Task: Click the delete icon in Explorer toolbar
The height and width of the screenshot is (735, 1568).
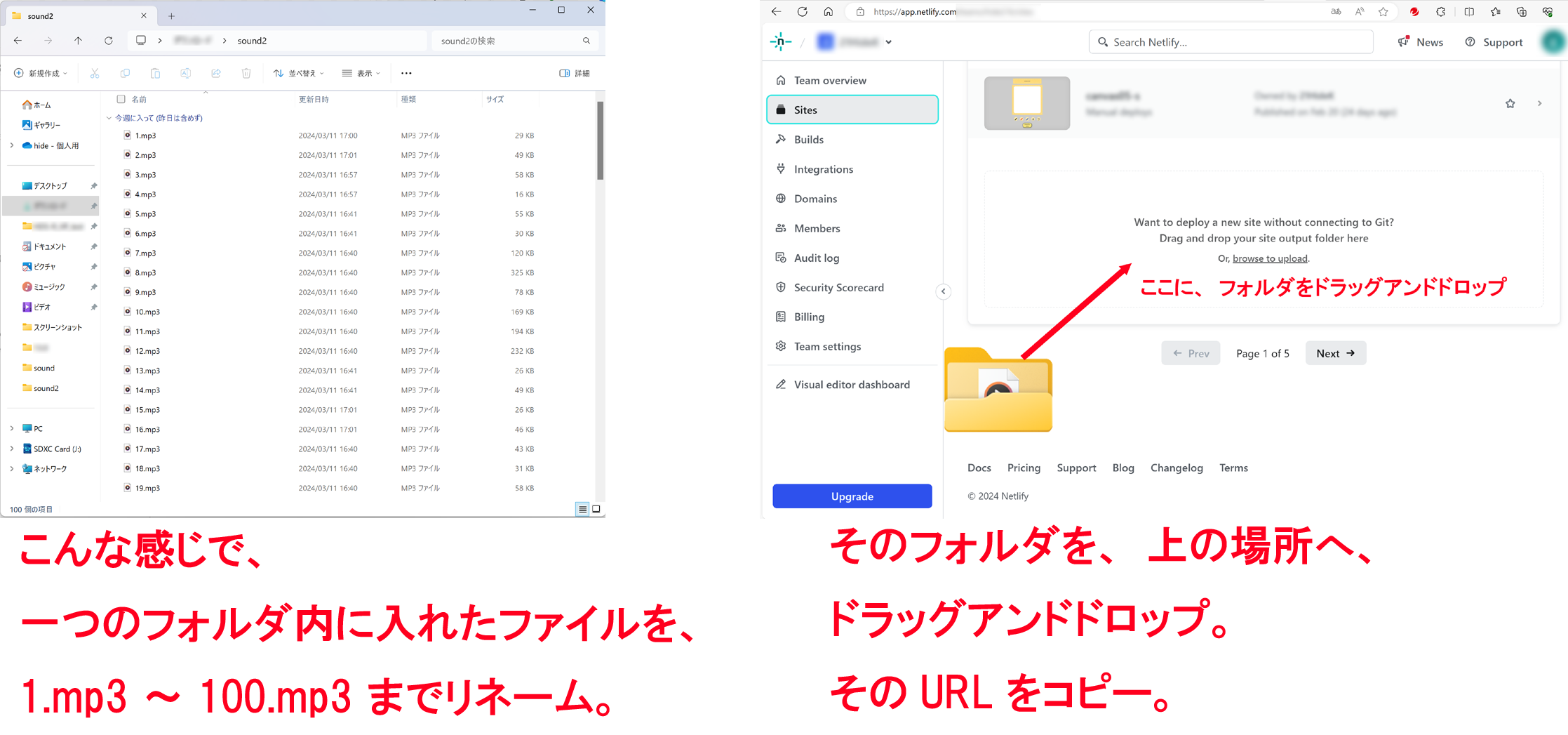Action: (246, 73)
